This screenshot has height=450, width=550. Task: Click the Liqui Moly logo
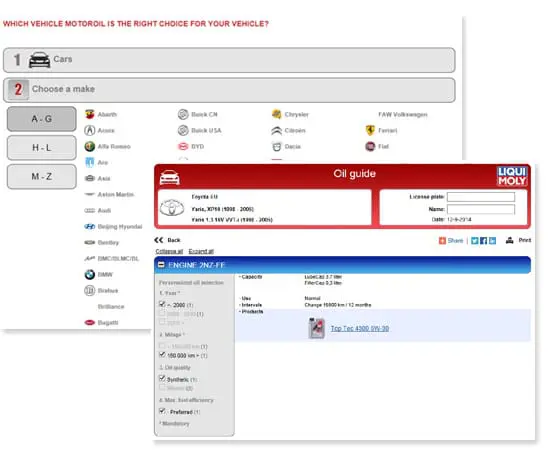pyautogui.click(x=512, y=176)
